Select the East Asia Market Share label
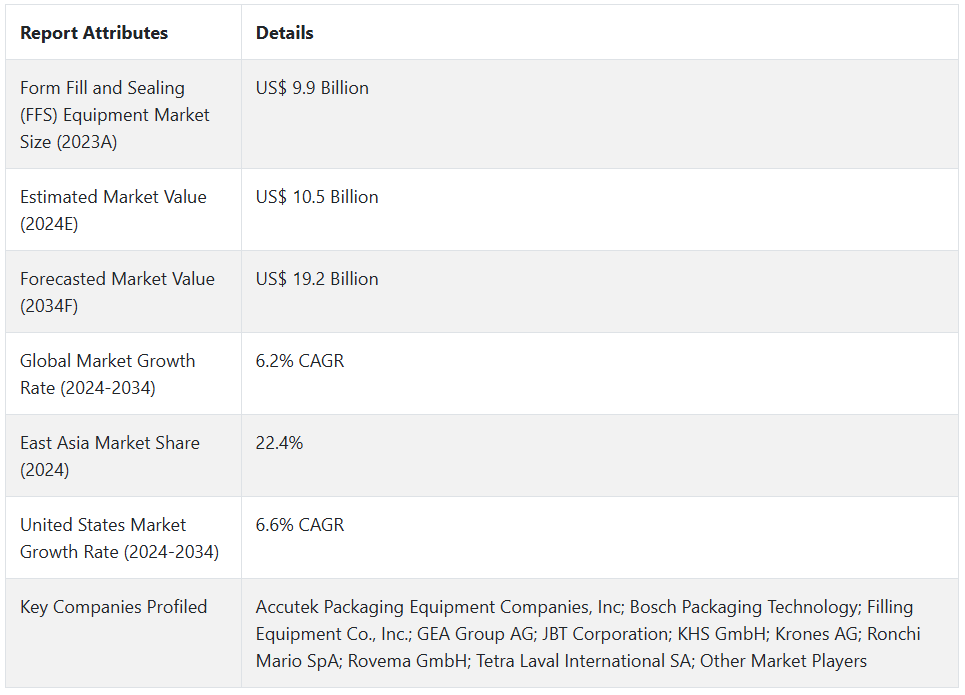The image size is (965, 695). click(110, 456)
